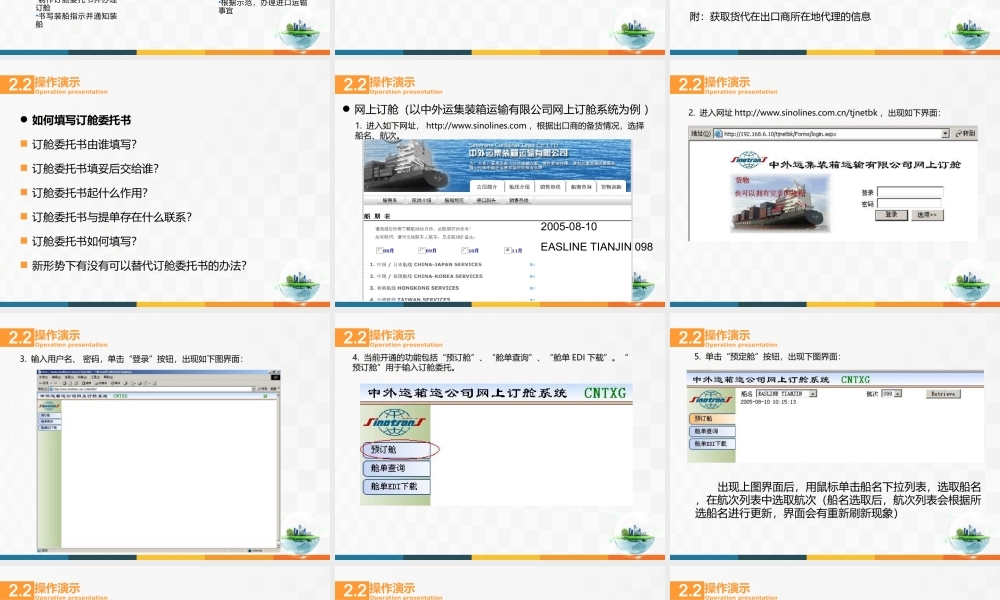1000x600 pixels.
Task: Click the 转到 Go button beside address bar
Action: (x=966, y=133)
